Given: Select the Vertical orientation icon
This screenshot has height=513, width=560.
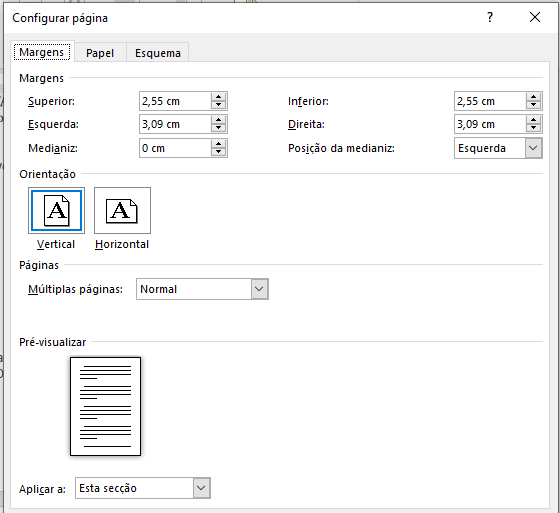Looking at the screenshot, I should click(56, 210).
